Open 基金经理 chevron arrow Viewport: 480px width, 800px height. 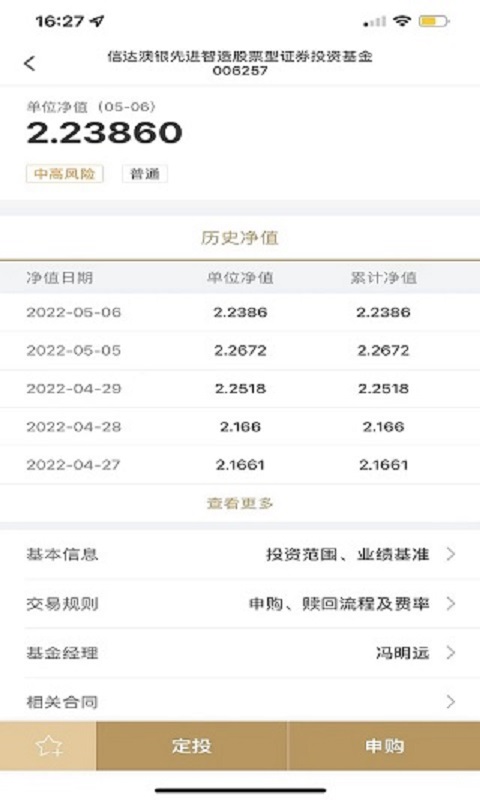click(x=450, y=653)
